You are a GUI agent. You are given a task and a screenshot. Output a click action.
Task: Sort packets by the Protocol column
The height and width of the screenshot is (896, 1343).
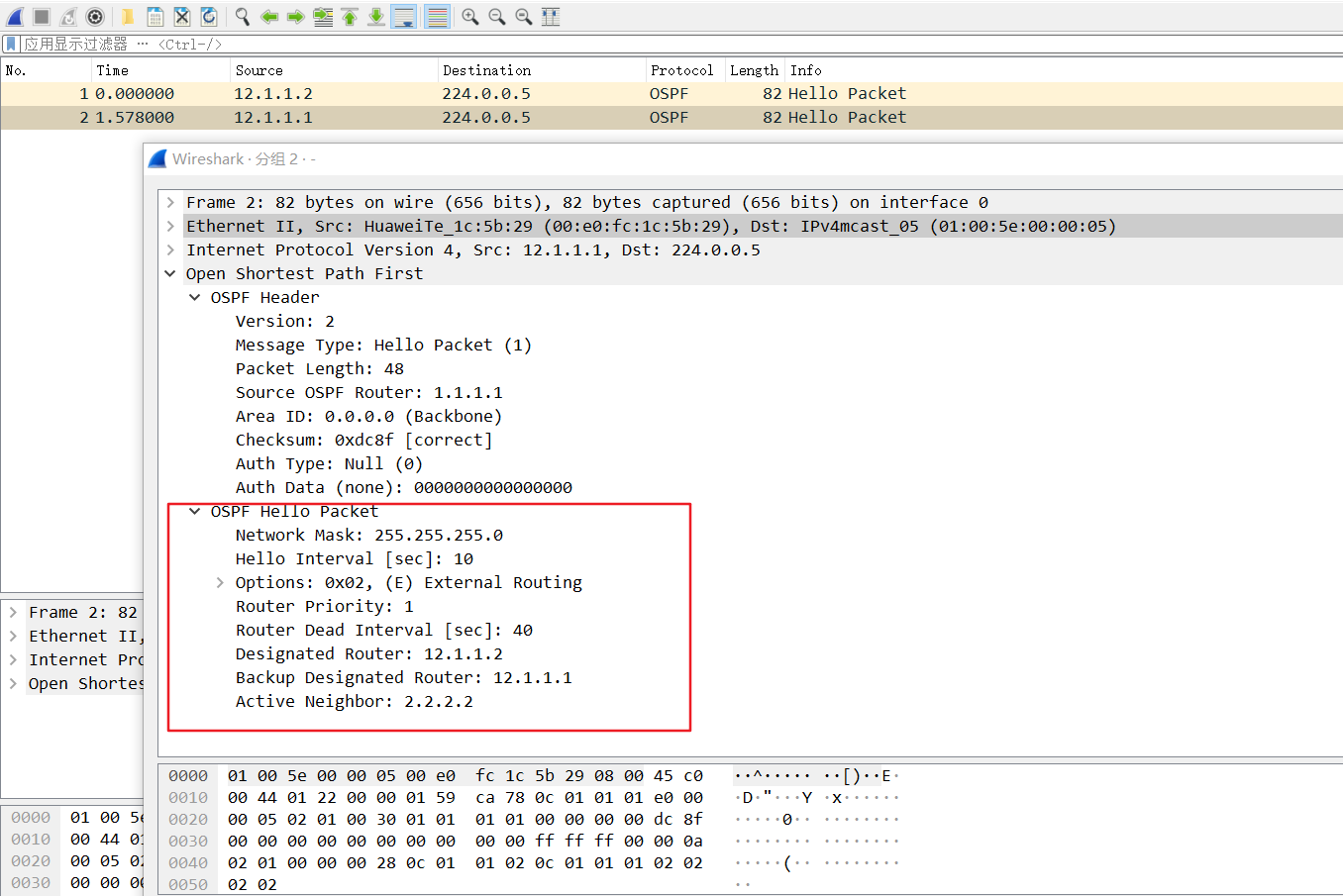click(x=681, y=70)
